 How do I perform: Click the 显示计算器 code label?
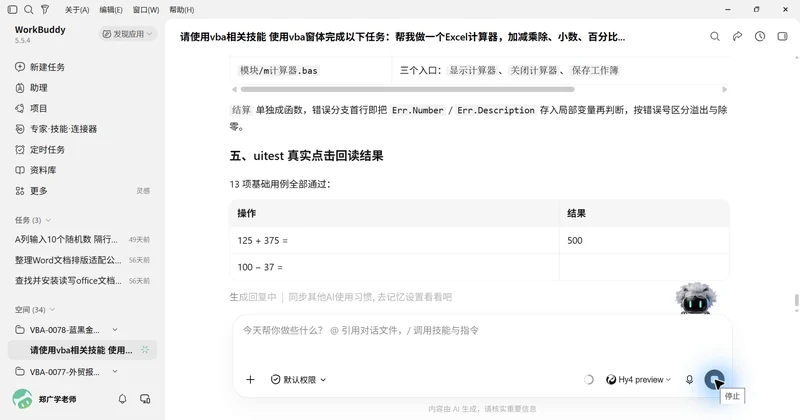pos(472,70)
